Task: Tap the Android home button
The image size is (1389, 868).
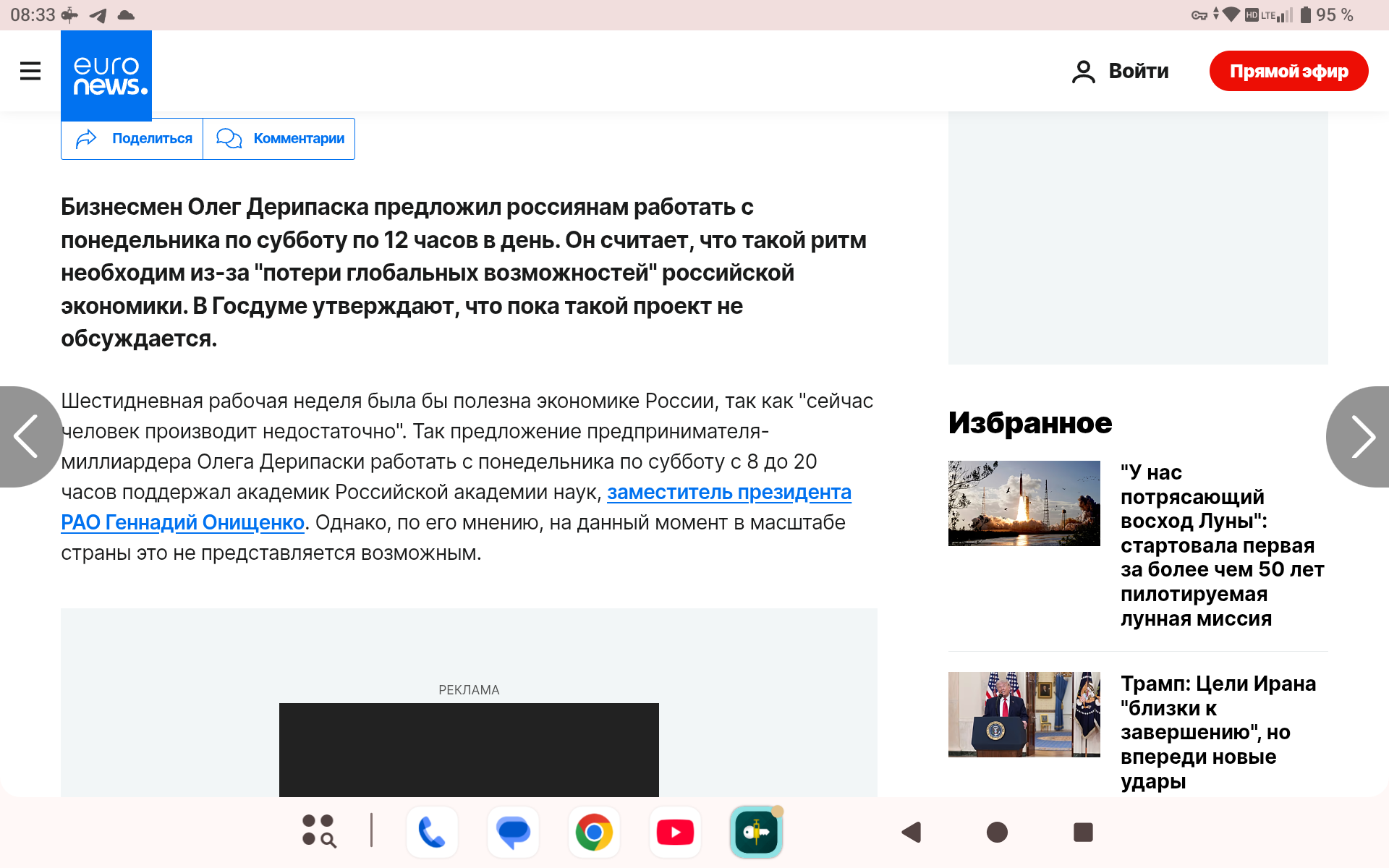Action: [x=997, y=832]
